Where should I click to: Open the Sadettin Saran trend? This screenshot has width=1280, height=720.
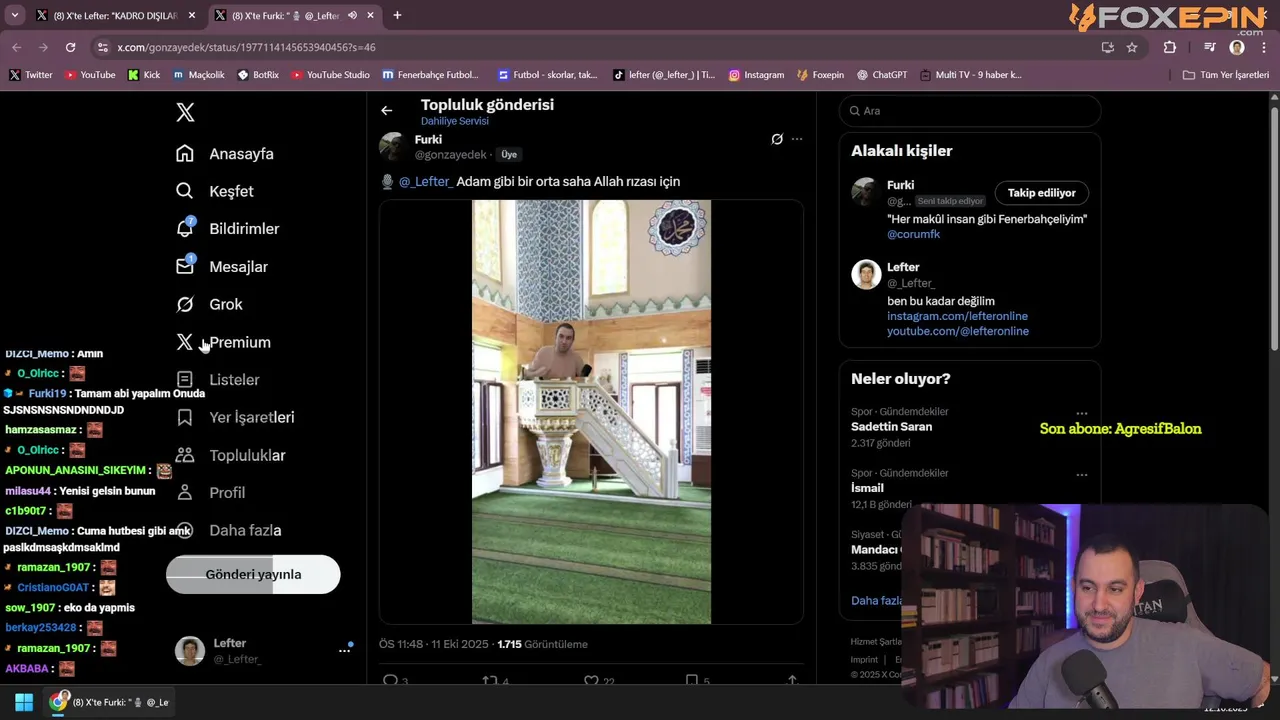tap(891, 427)
